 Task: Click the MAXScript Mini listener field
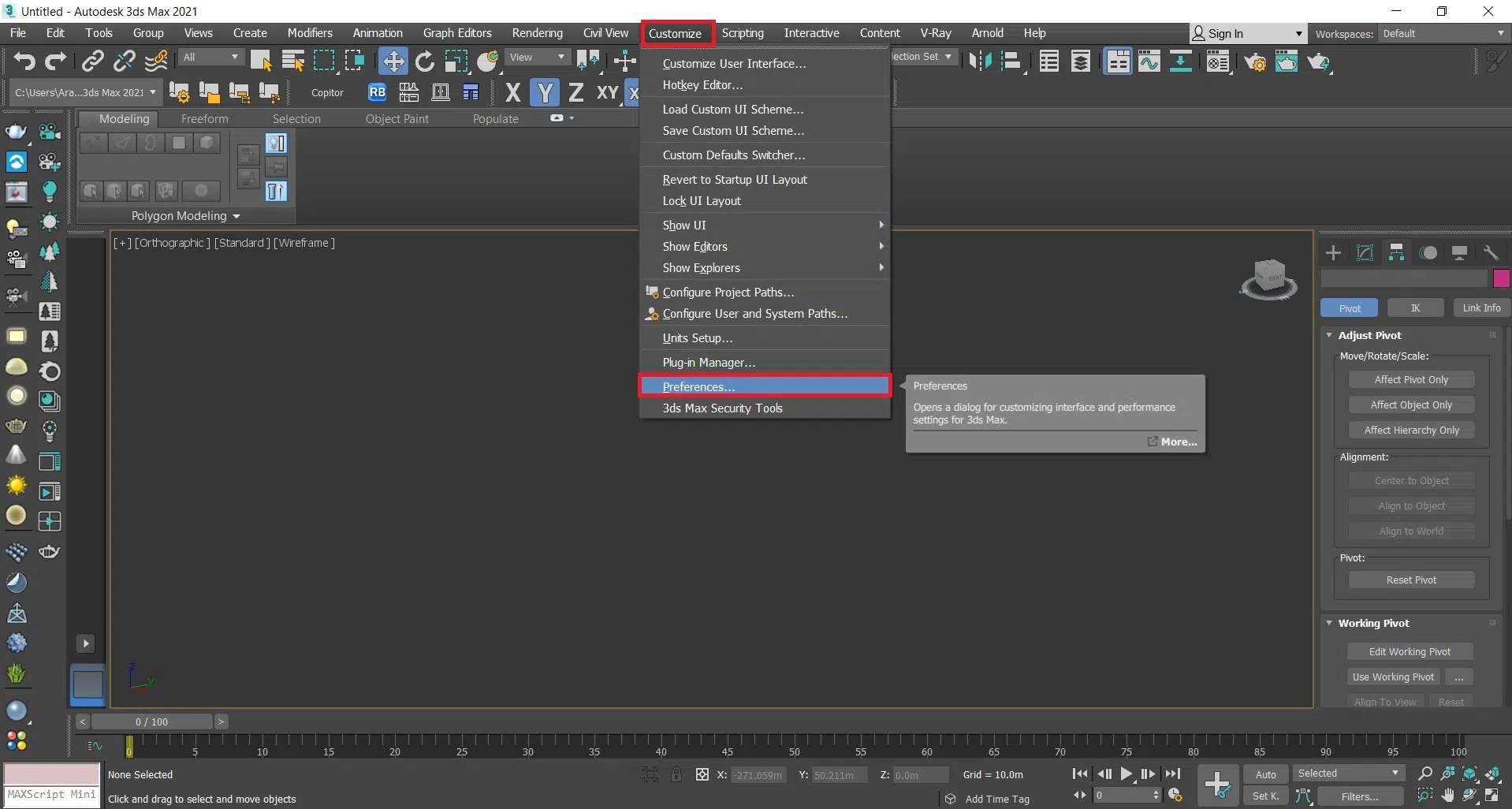[52, 795]
